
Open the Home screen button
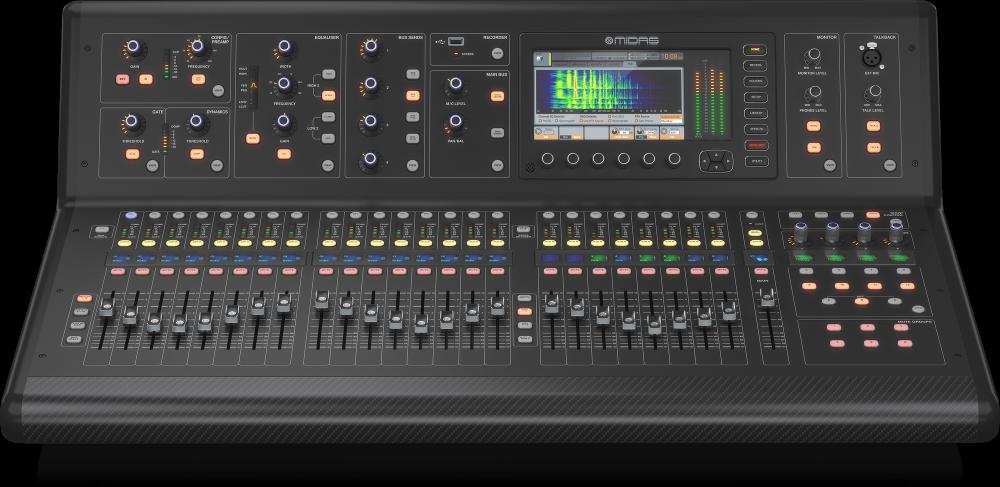754,48
